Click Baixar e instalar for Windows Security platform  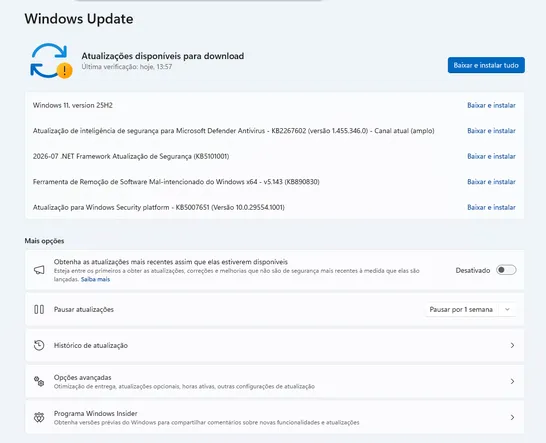pyautogui.click(x=491, y=207)
